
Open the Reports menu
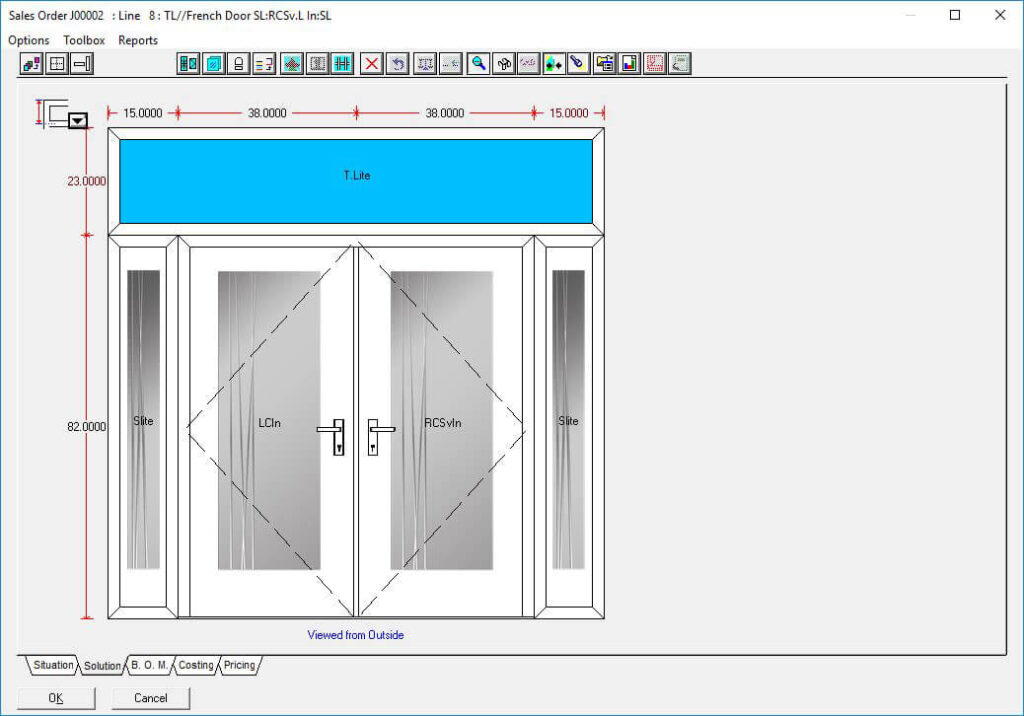pyautogui.click(x=138, y=40)
